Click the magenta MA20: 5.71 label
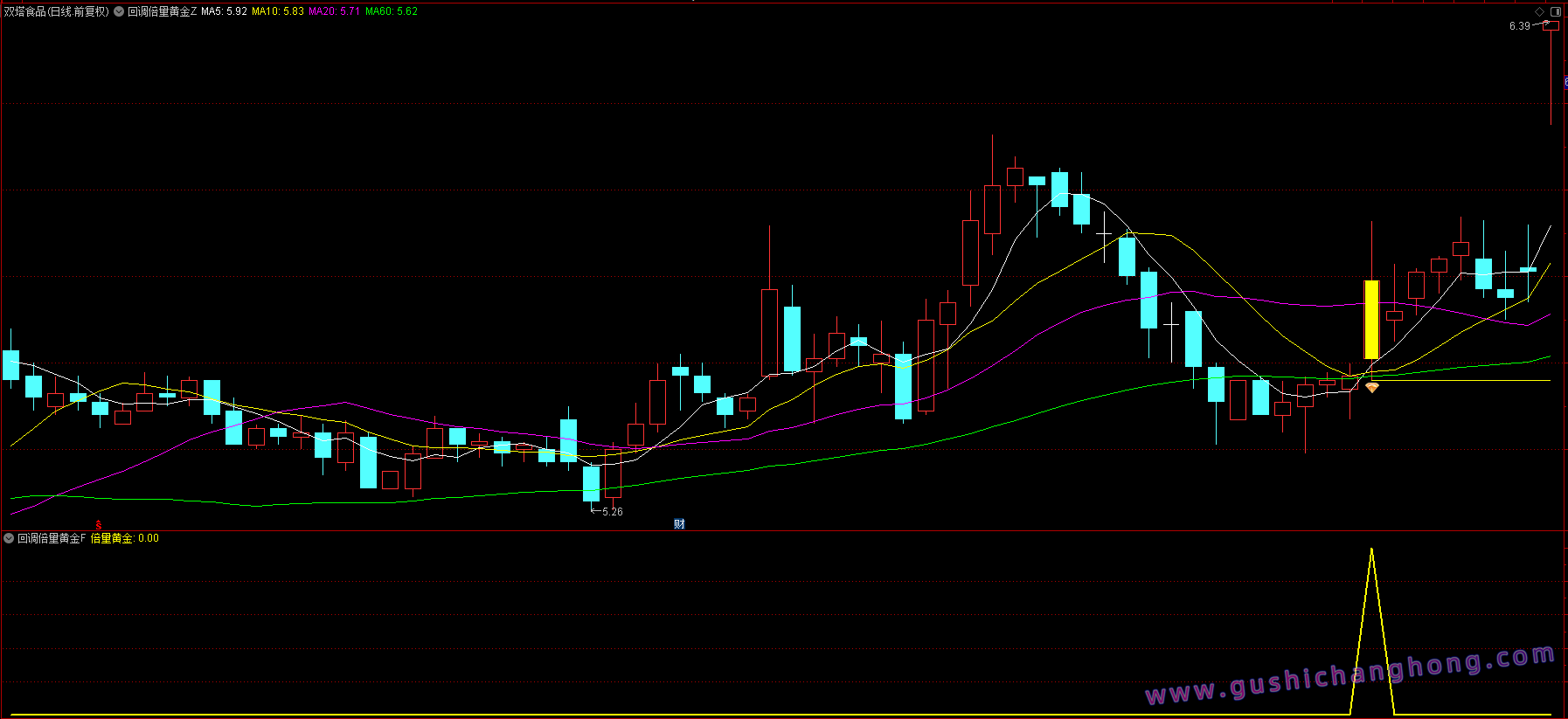The image size is (1568, 719). pos(334,11)
